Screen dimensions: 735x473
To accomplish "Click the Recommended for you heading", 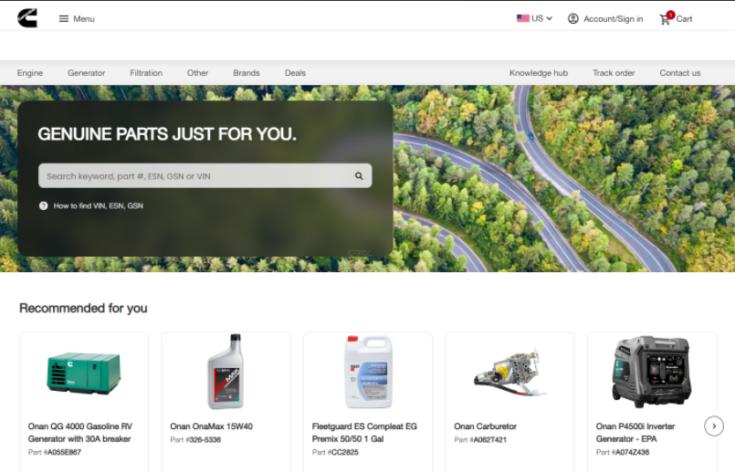I will (x=83, y=308).
